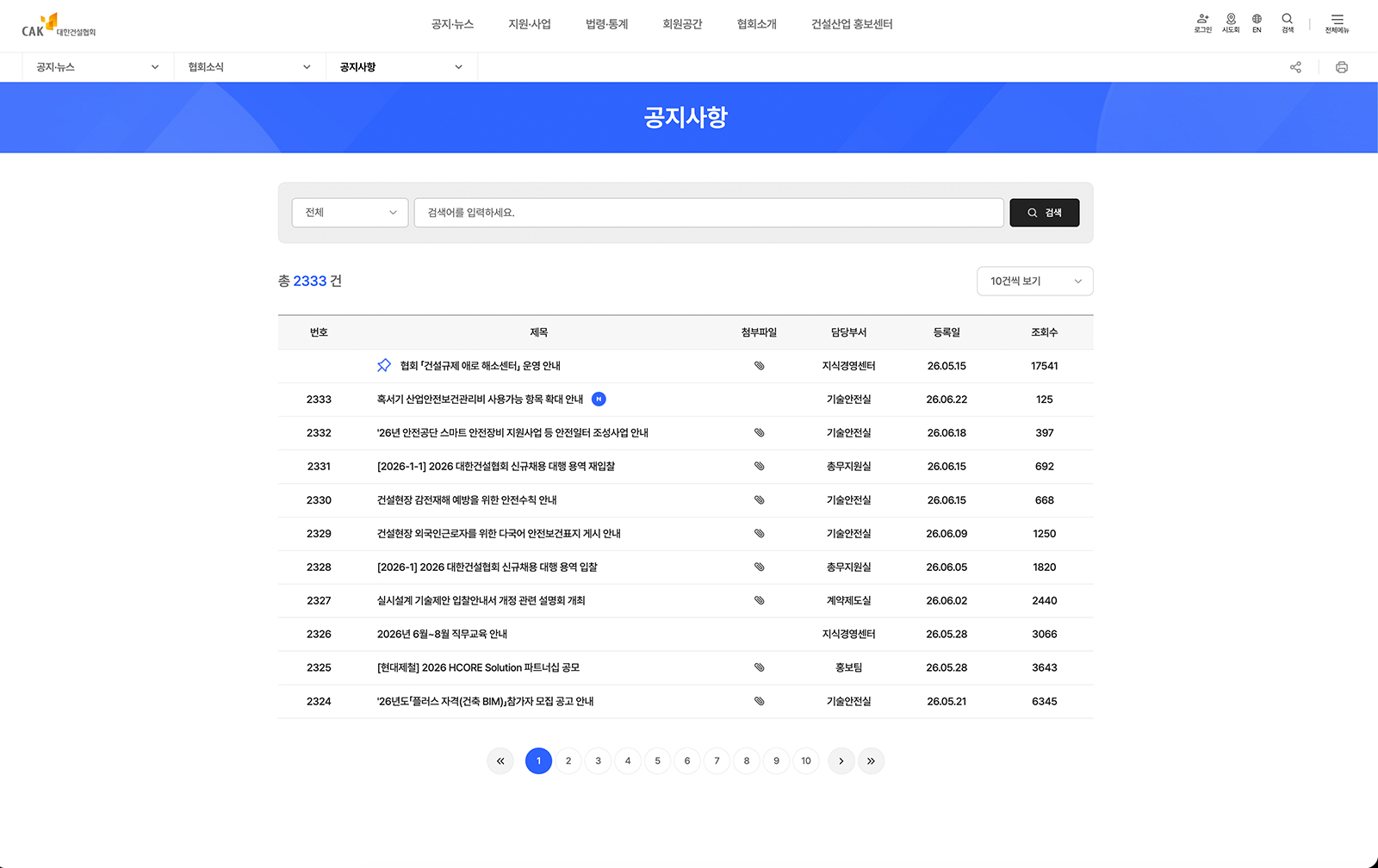1378x868 pixels.
Task: Open attachment icon of row 2325
Action: click(759, 667)
